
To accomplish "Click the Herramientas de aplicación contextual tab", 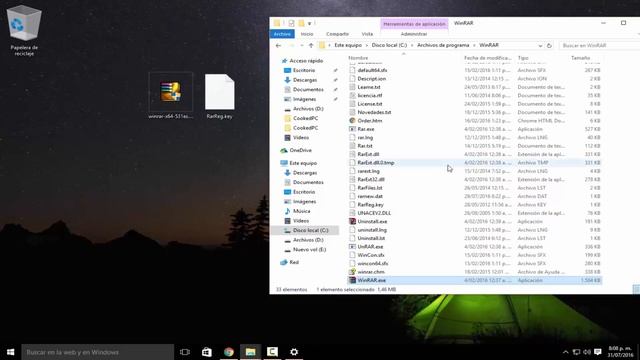I will click(414, 24).
